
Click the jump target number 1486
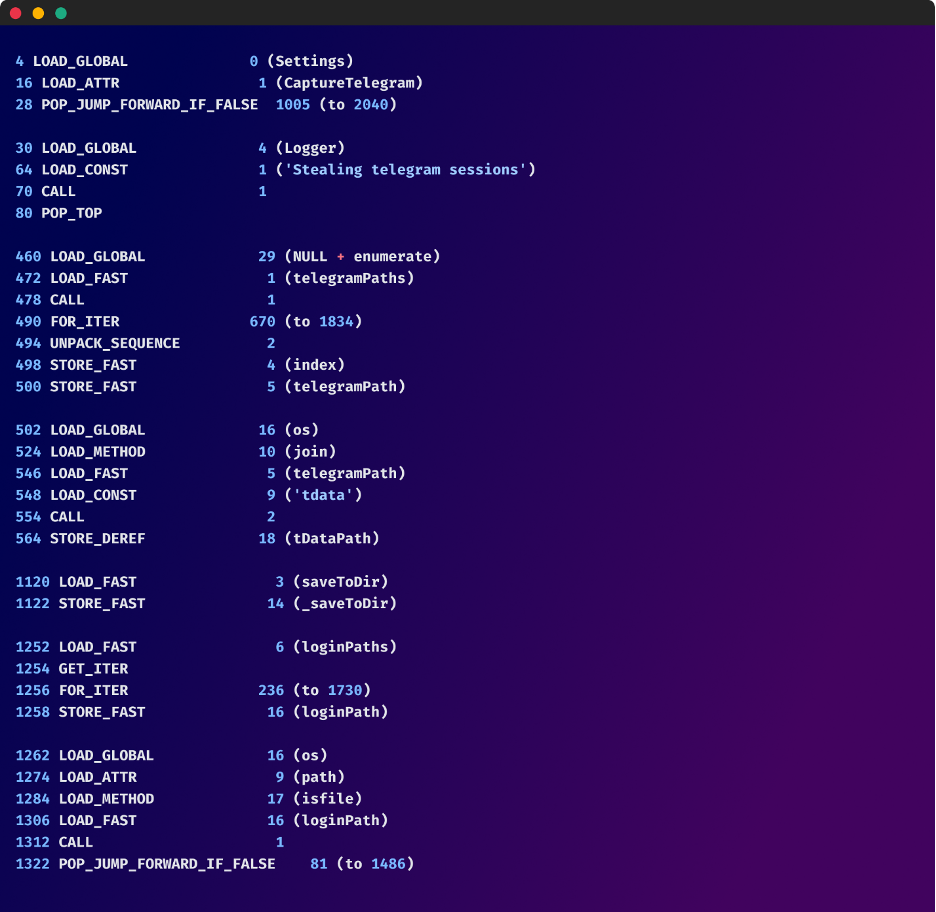point(388,864)
